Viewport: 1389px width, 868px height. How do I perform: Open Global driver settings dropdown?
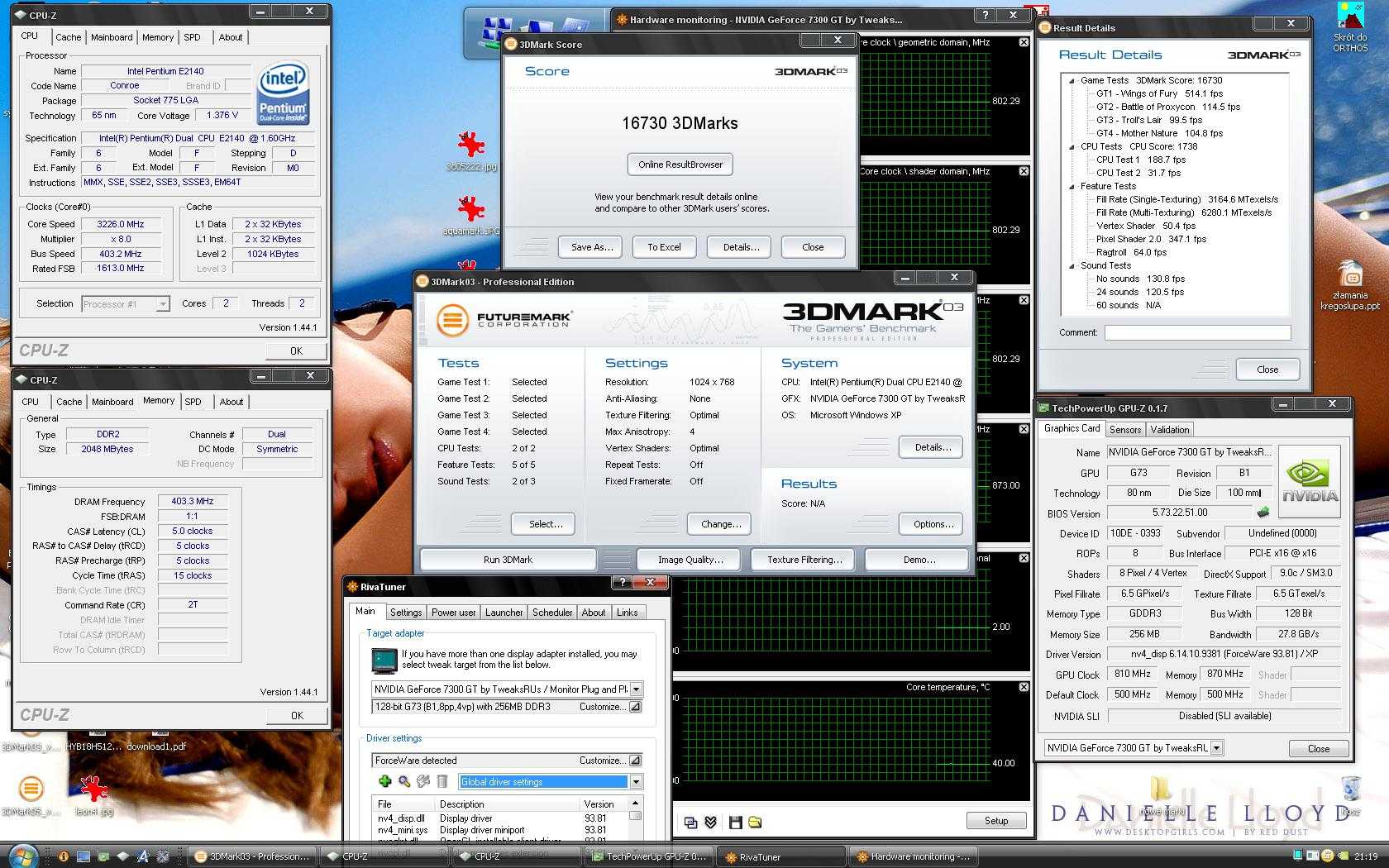636,782
